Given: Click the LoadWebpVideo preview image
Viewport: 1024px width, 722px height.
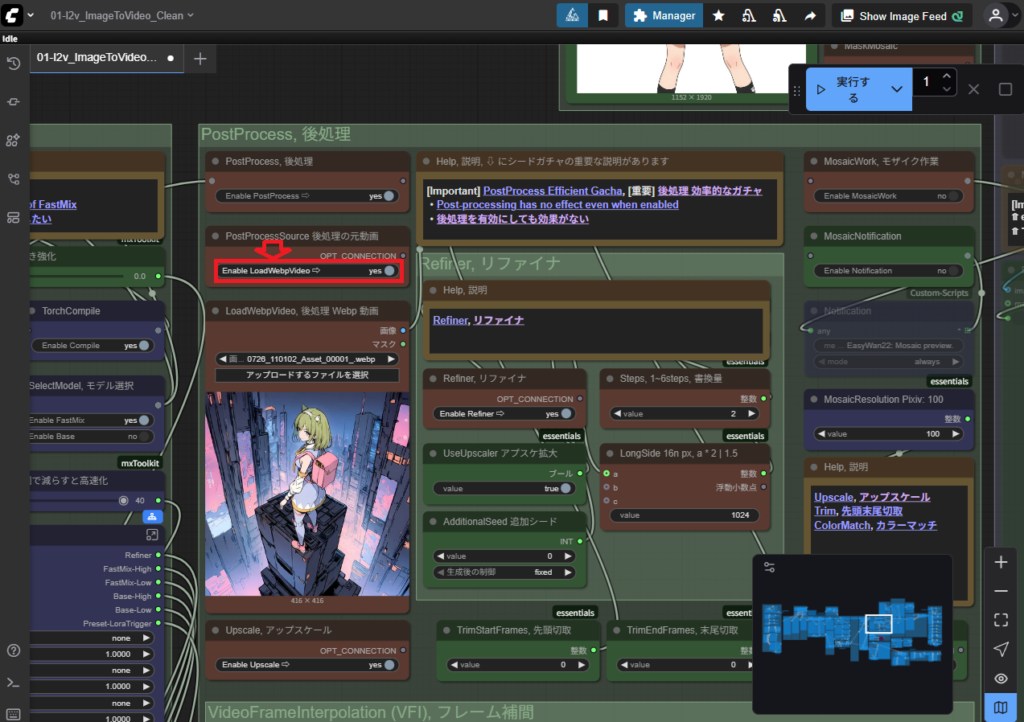Looking at the screenshot, I should [x=307, y=494].
